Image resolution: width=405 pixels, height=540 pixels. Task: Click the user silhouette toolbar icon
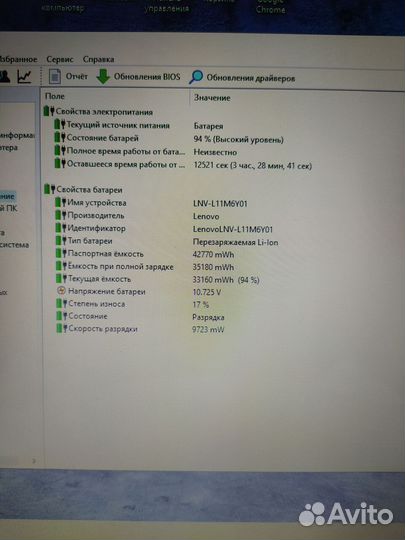[x=5, y=76]
